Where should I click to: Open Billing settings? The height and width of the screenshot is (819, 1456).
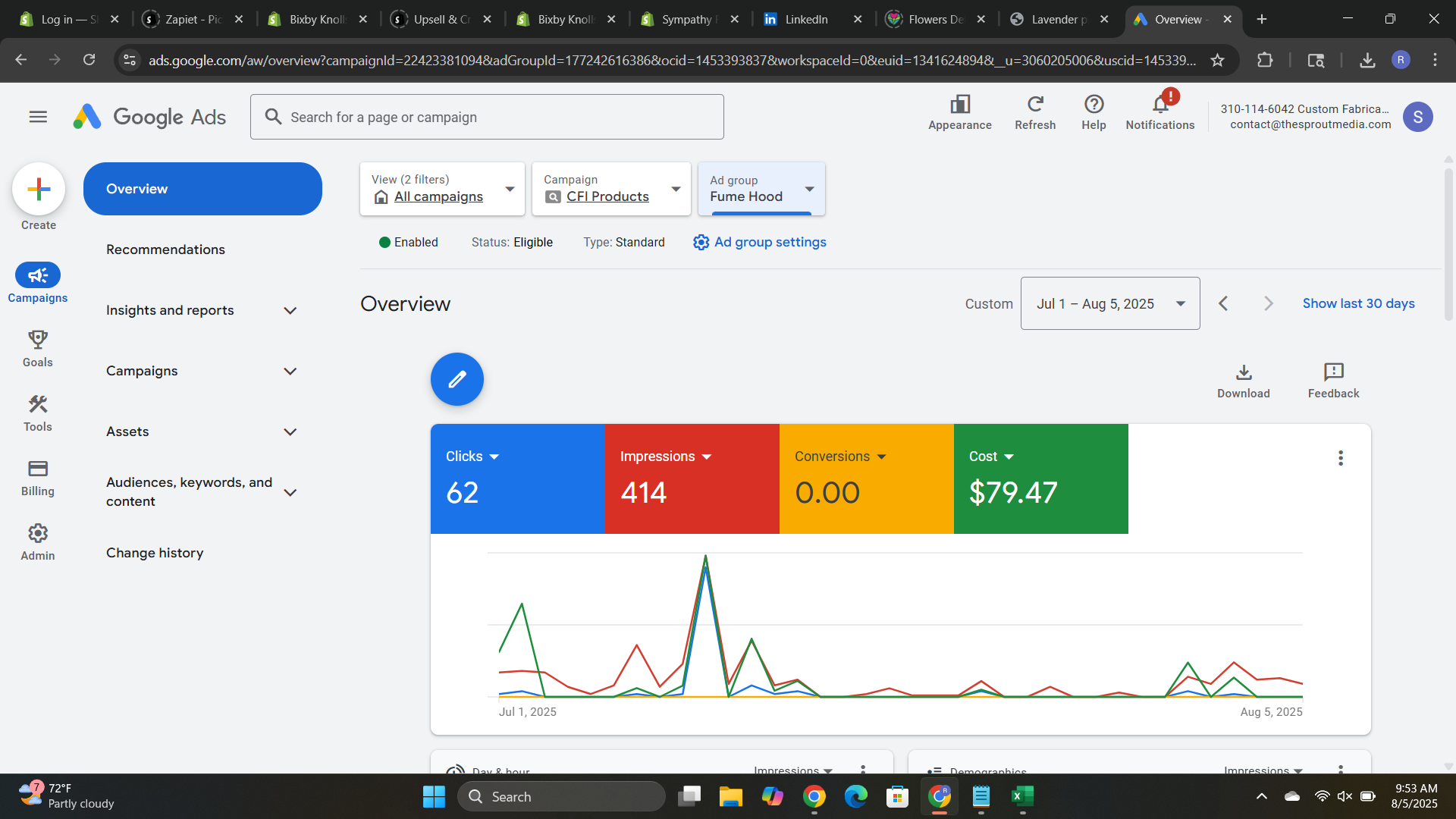37,478
